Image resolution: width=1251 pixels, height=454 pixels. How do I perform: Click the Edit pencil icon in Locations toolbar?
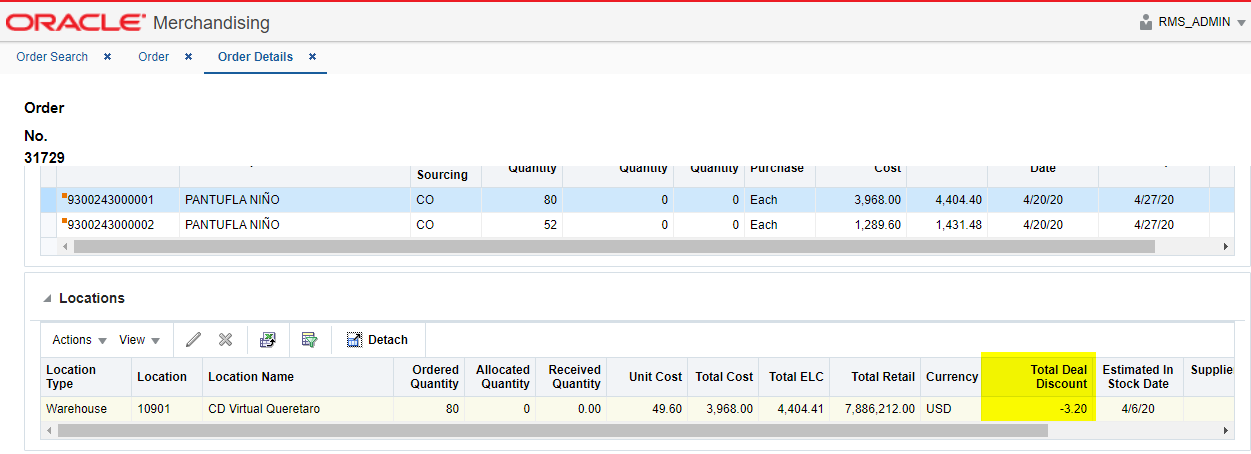point(193,340)
